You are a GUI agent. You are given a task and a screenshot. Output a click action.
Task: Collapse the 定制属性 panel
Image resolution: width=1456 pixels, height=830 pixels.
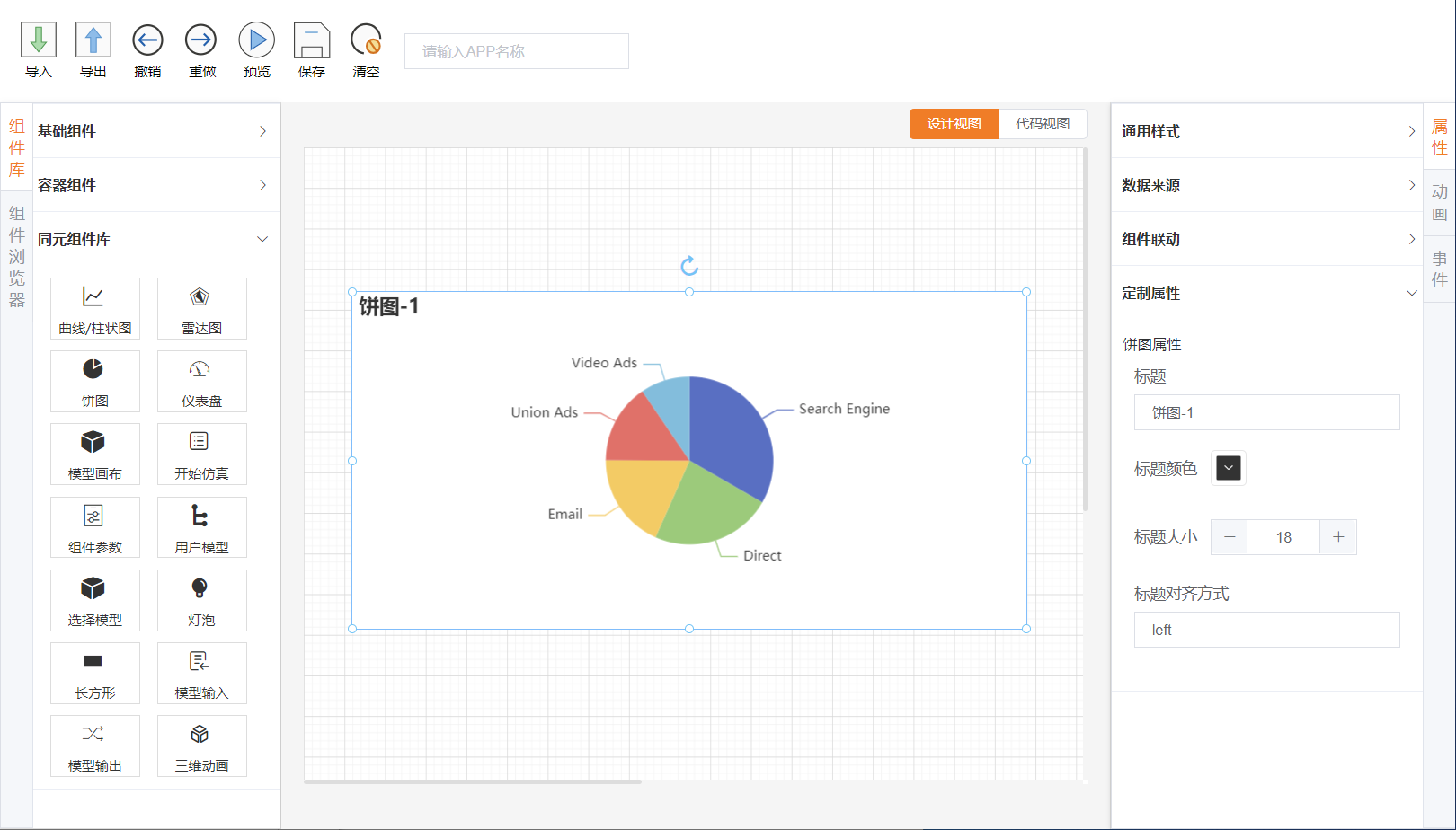(1267, 293)
